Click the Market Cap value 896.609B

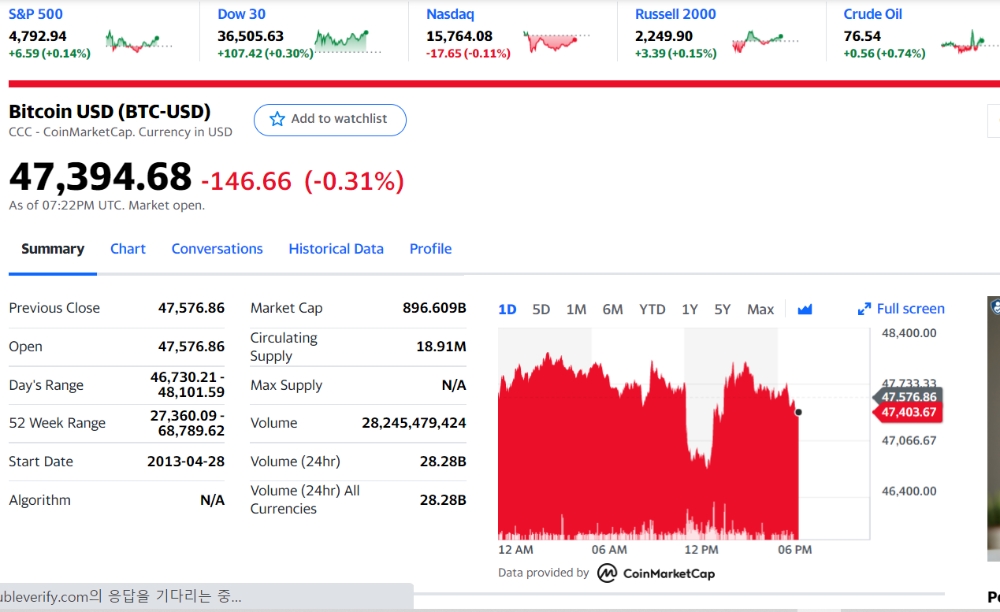click(x=434, y=308)
